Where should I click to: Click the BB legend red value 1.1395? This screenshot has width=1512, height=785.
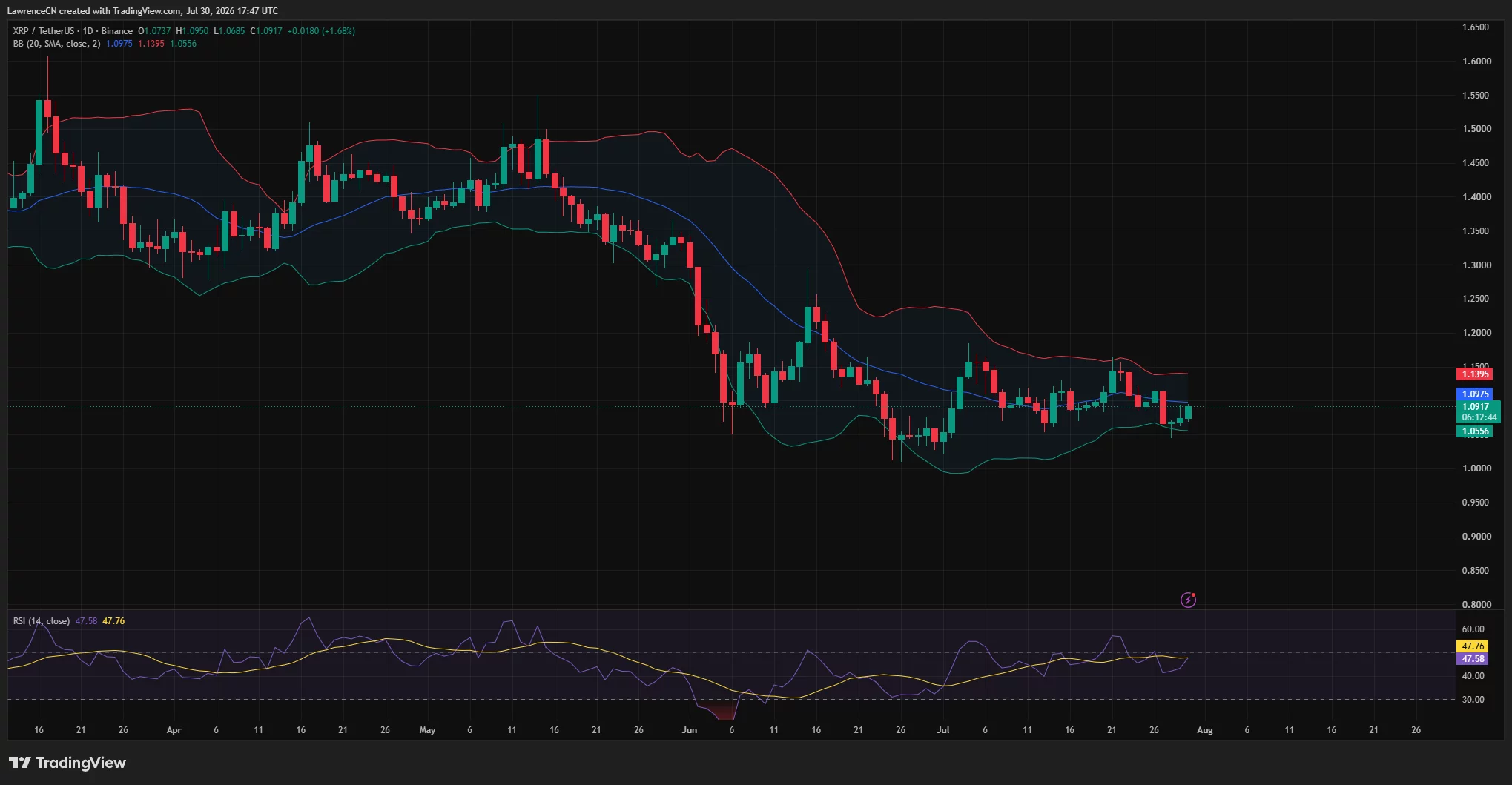click(151, 44)
